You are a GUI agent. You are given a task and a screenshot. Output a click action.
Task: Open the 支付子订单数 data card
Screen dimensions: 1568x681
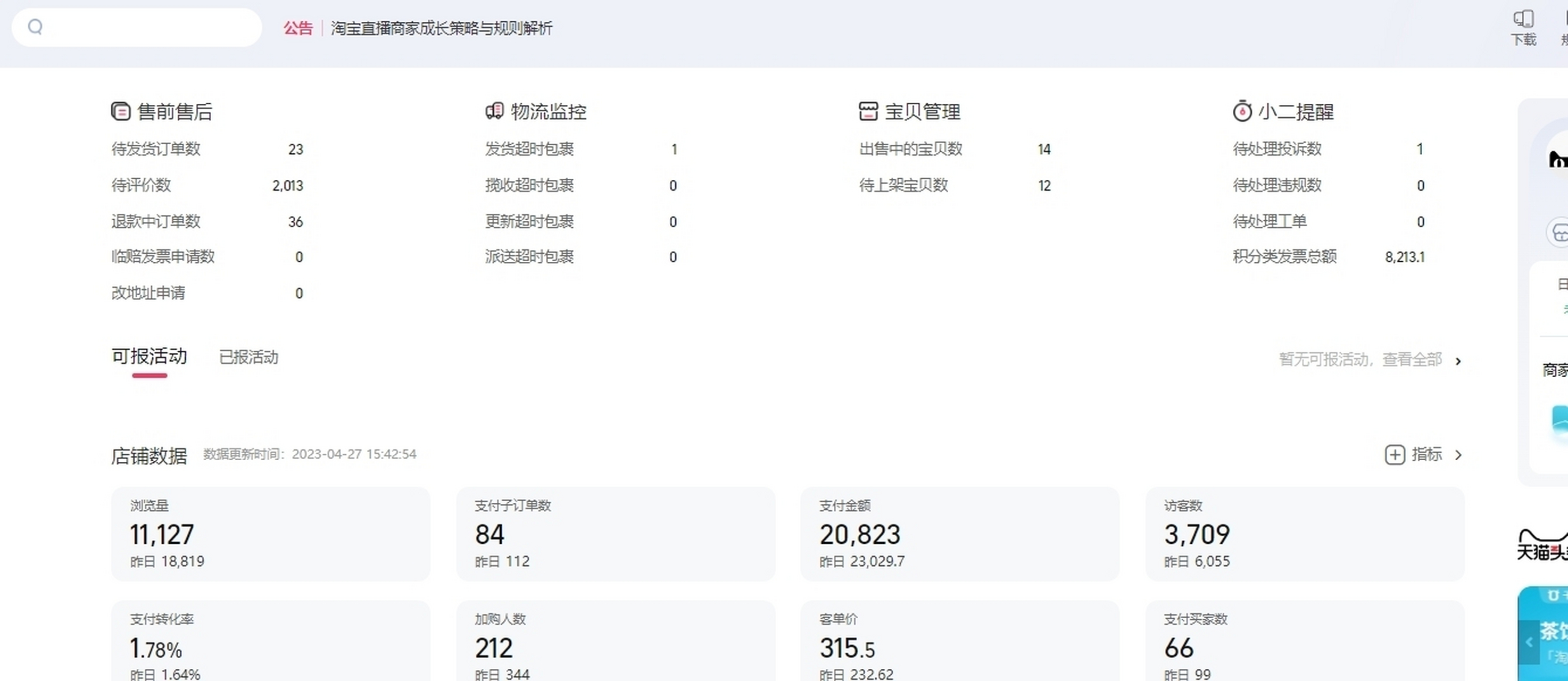616,534
